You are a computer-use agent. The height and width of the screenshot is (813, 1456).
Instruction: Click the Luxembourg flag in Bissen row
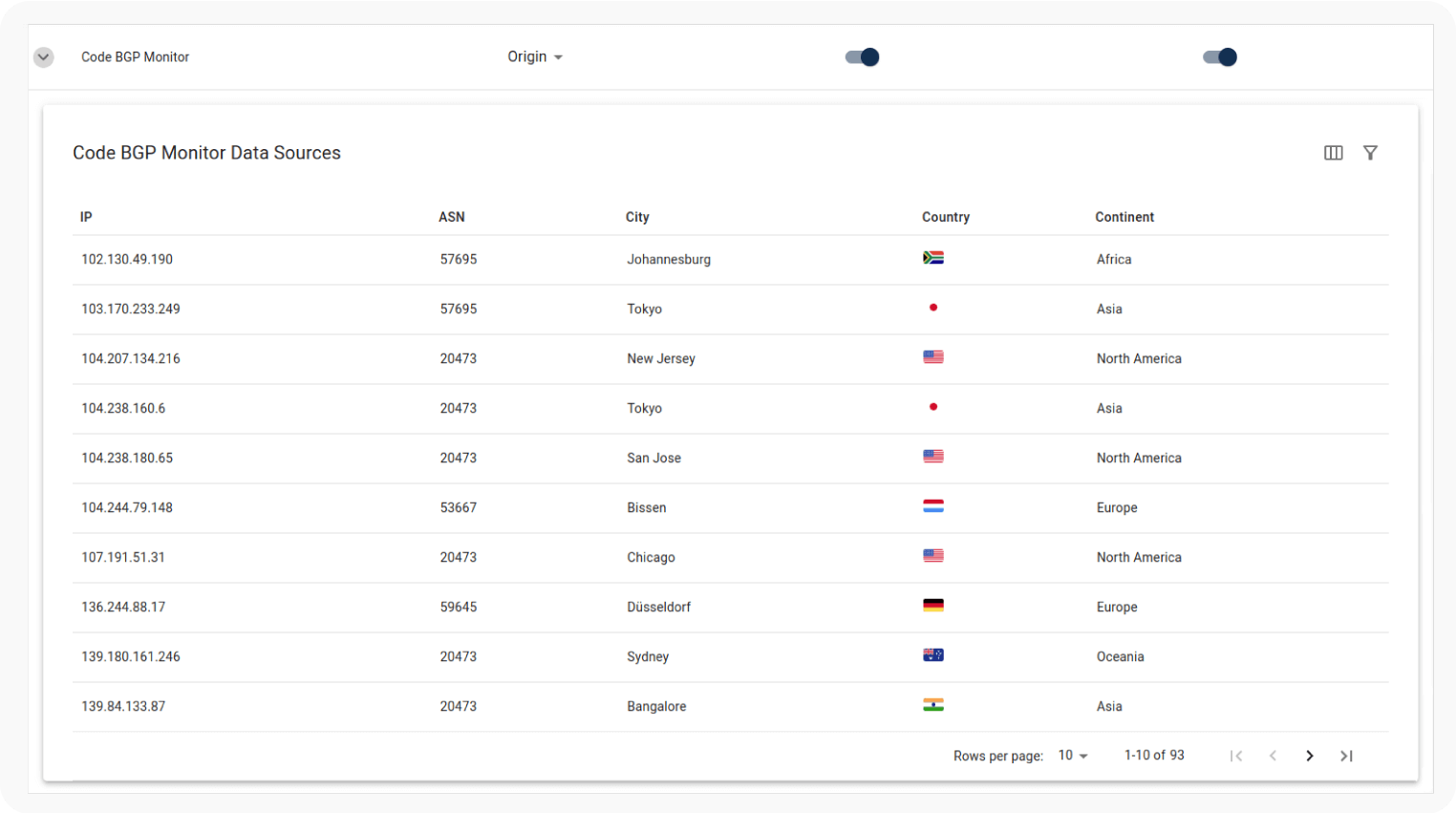[933, 506]
